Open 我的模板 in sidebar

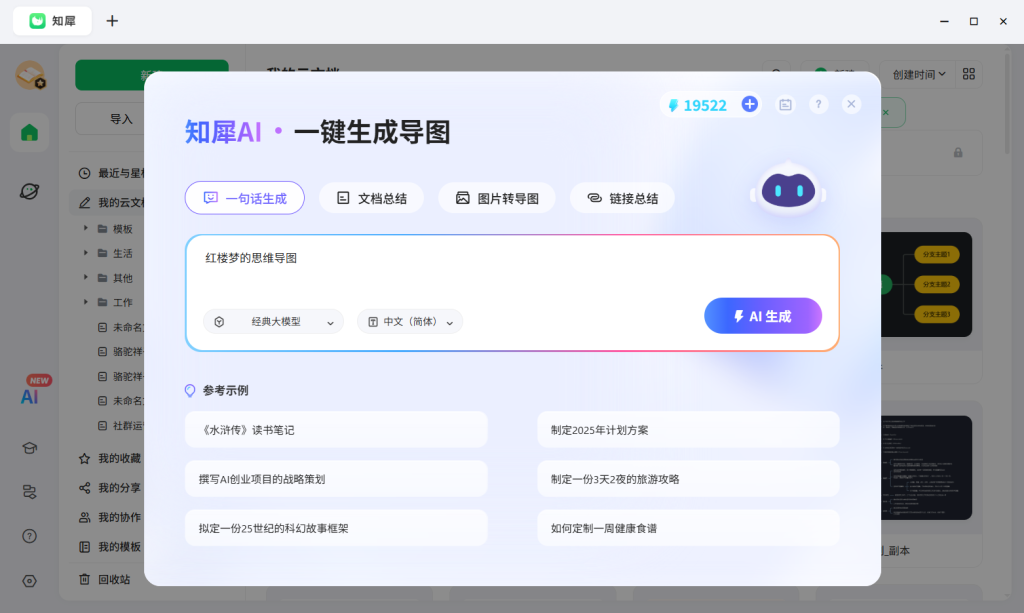click(x=109, y=546)
